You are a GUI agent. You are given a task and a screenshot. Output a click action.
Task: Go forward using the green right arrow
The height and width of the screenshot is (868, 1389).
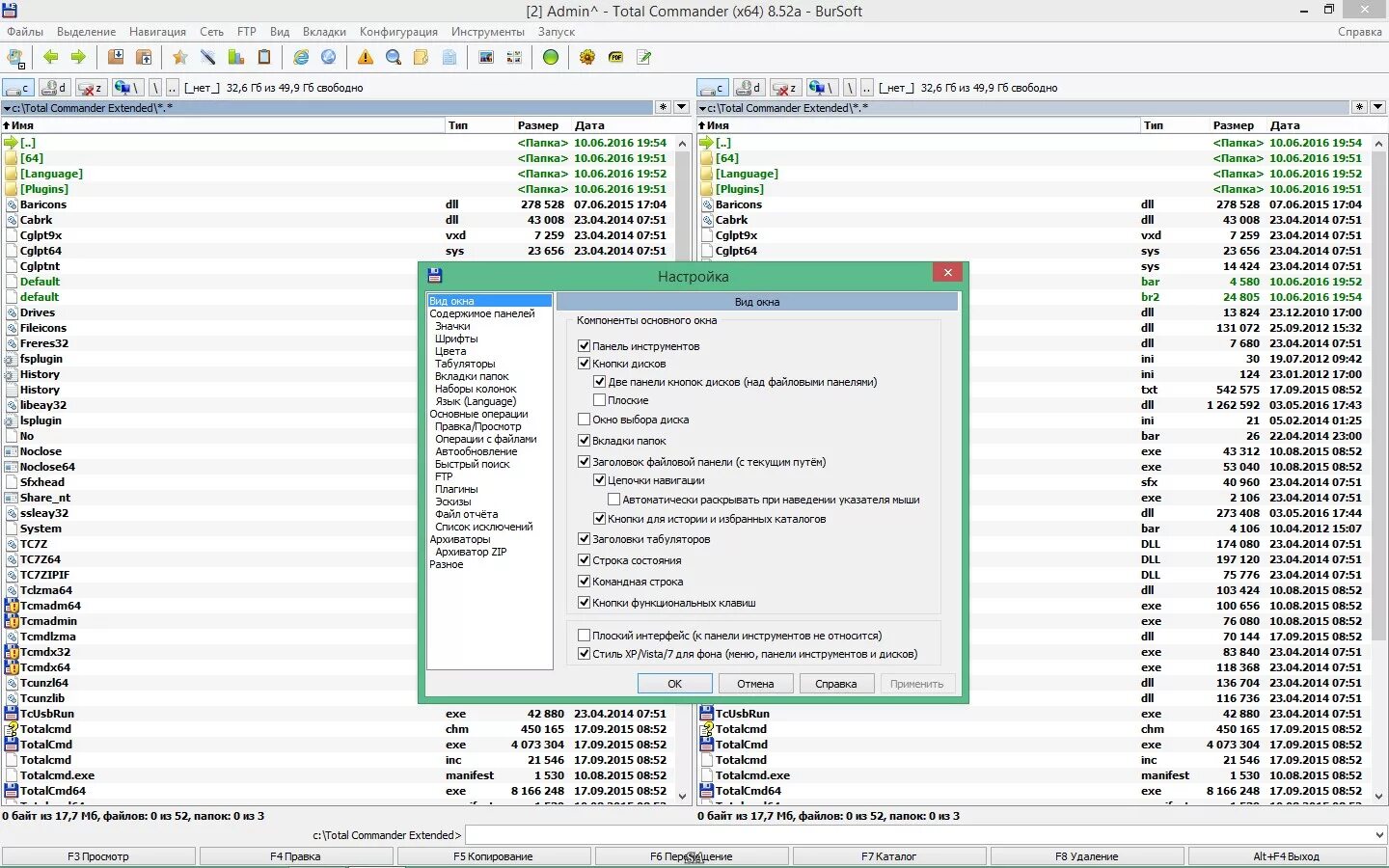coord(78,57)
